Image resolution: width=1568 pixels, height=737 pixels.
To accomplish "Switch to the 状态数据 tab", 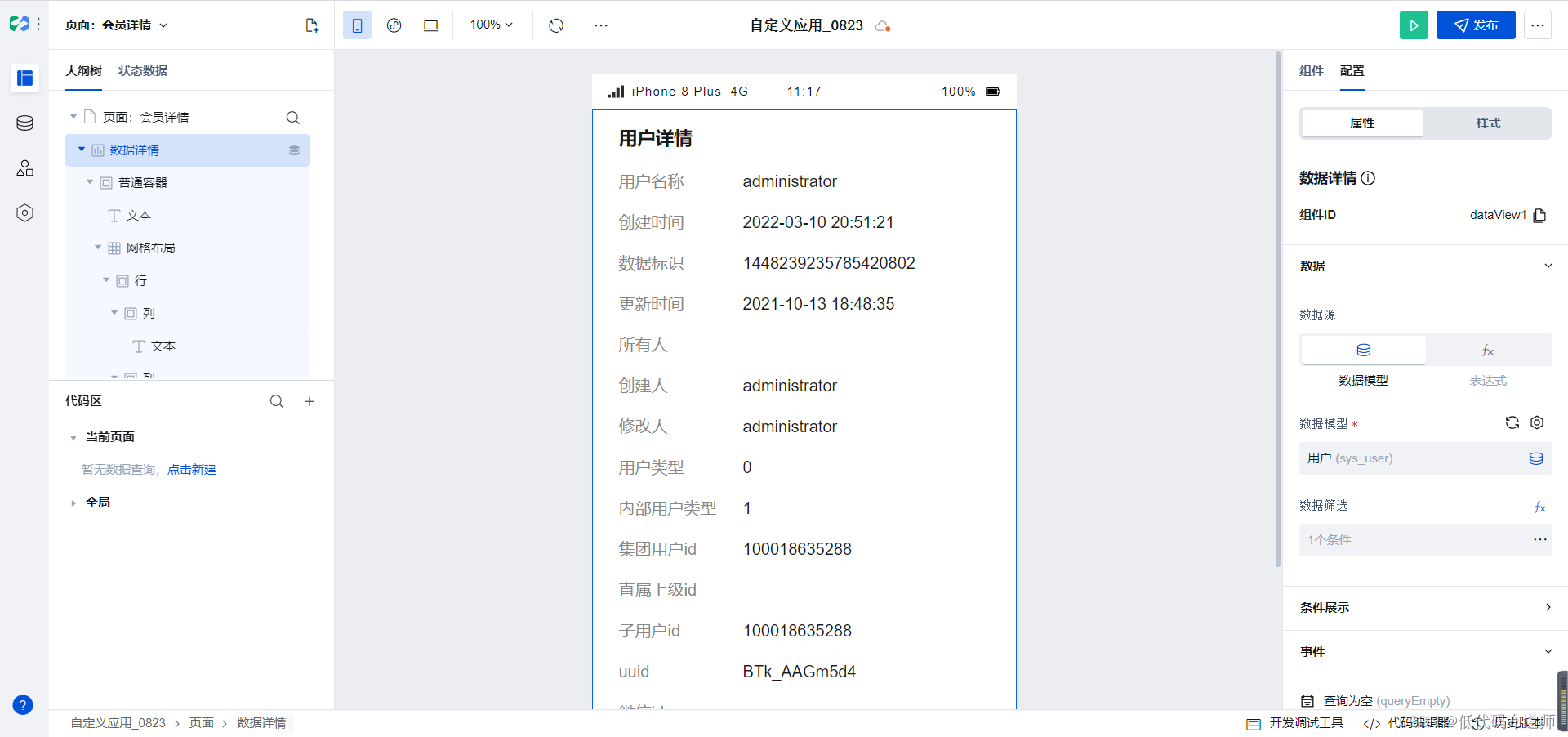I will pyautogui.click(x=143, y=71).
